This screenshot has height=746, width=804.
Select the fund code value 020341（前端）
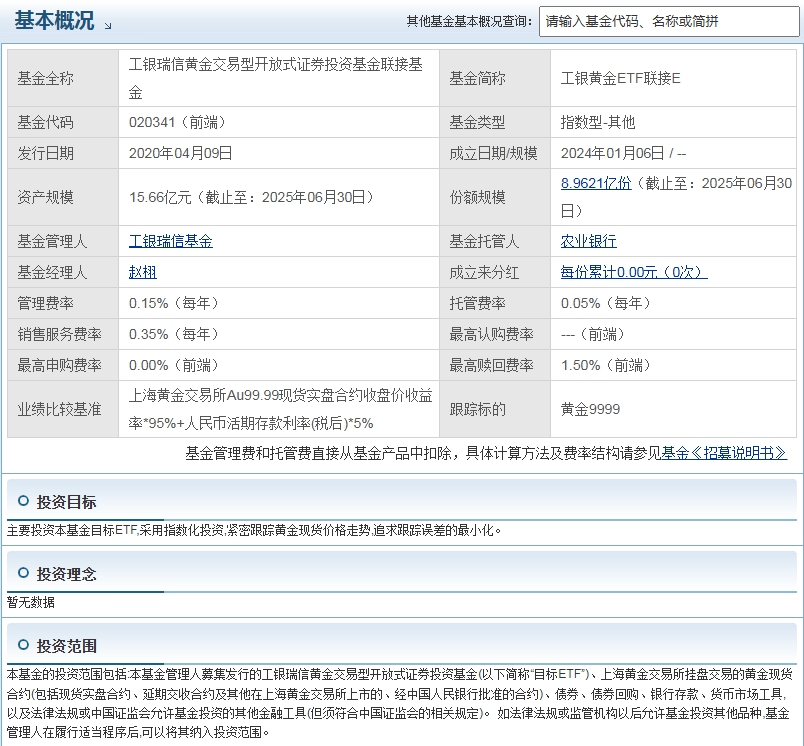click(x=177, y=122)
